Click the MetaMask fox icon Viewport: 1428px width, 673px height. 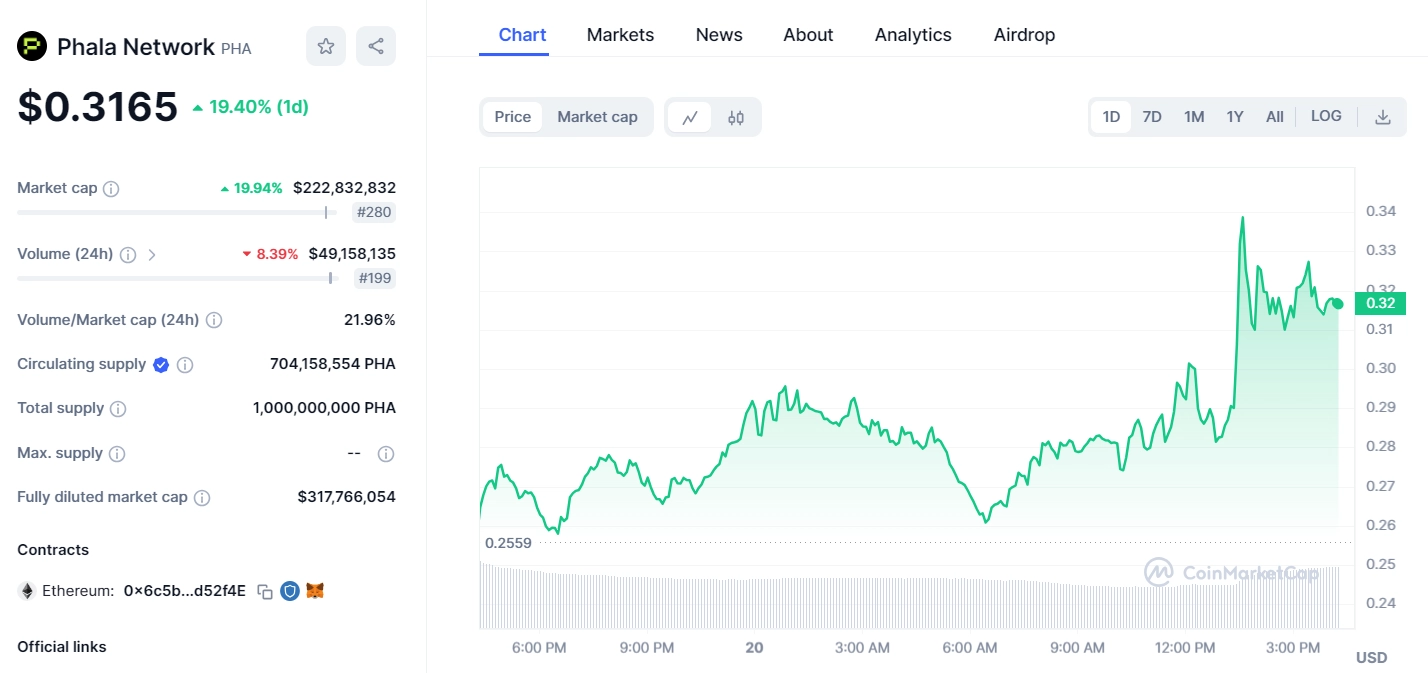click(x=315, y=591)
